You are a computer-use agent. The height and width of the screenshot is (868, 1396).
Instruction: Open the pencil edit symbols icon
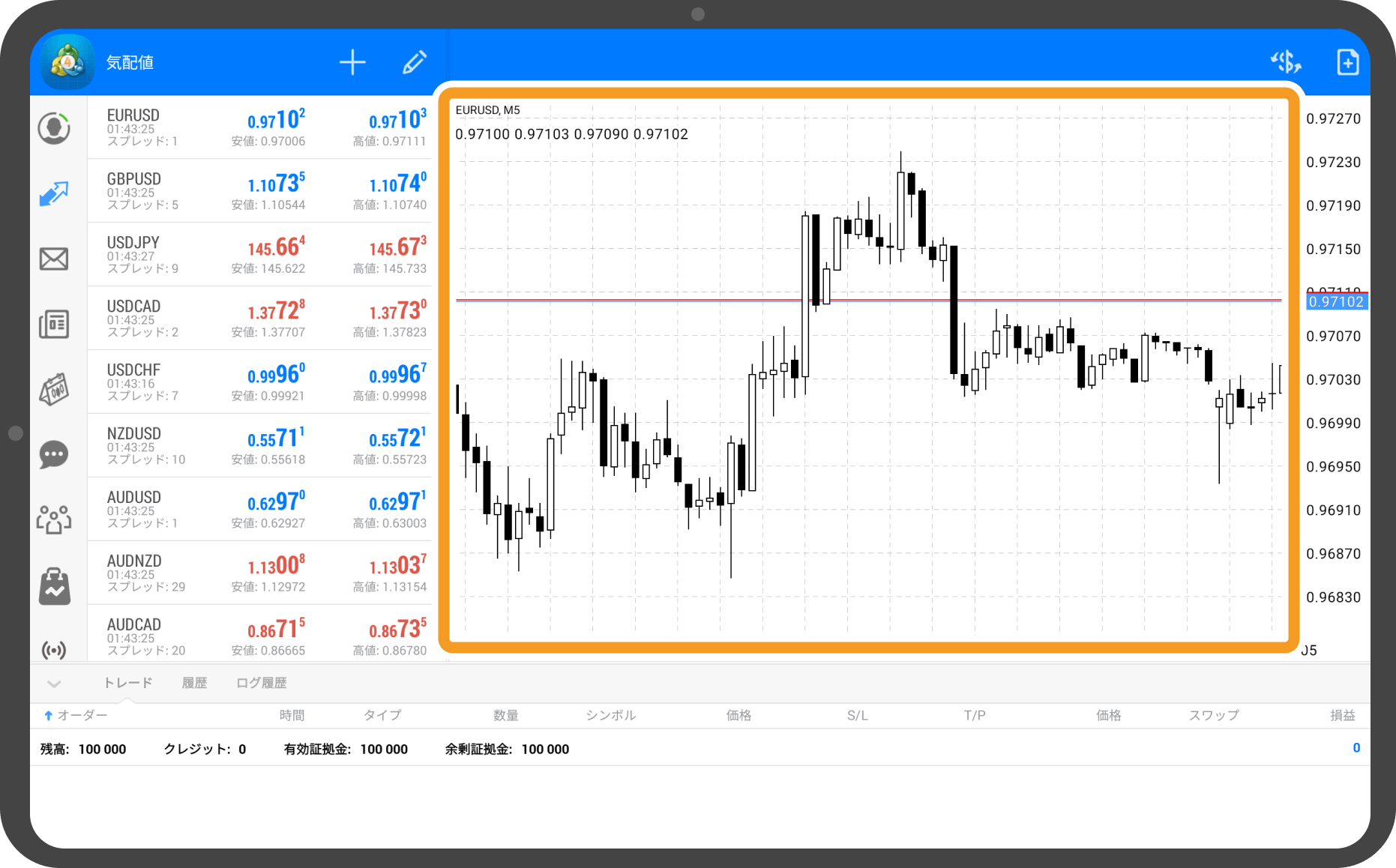414,63
